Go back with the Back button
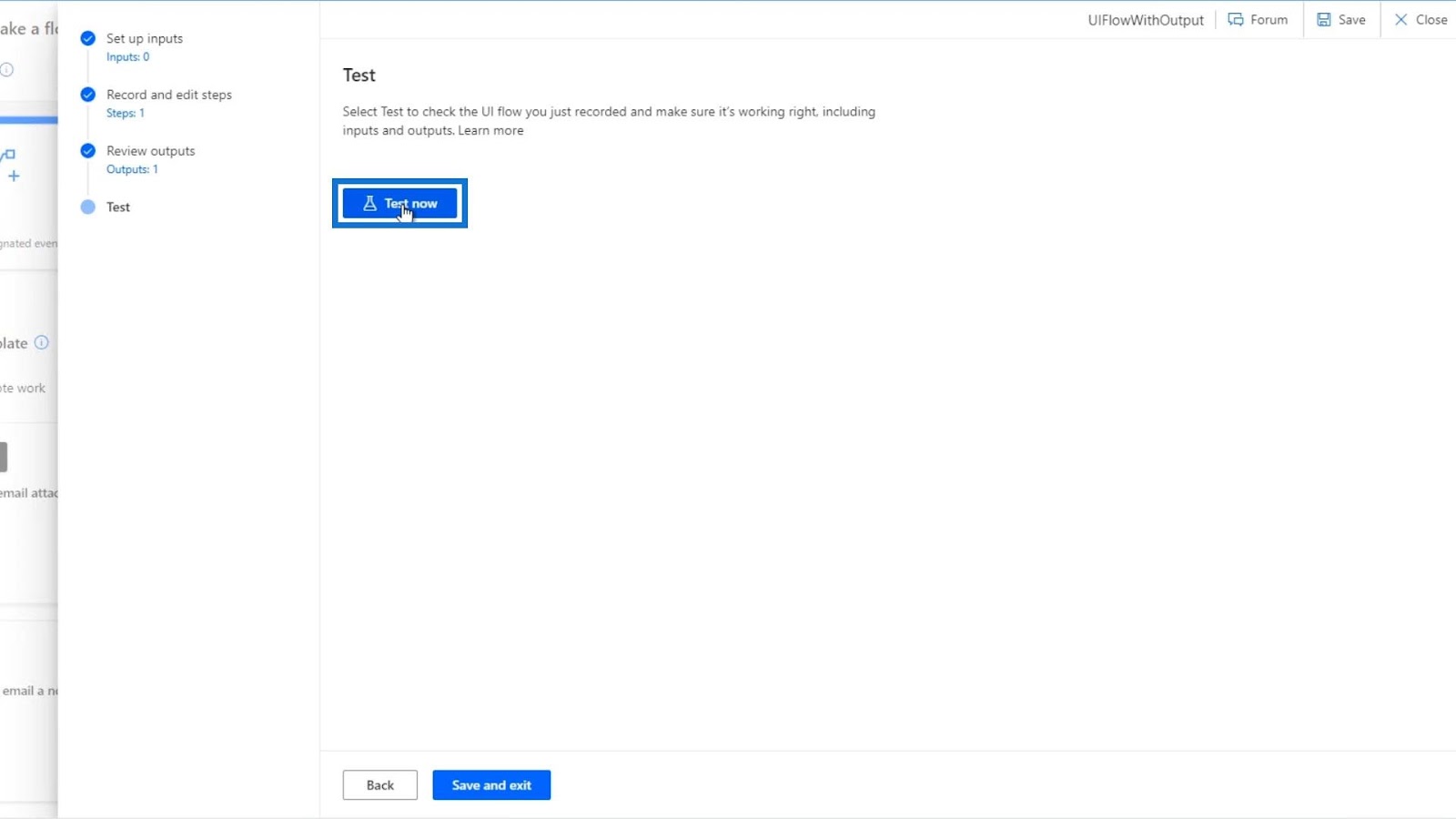1456x819 pixels. click(380, 785)
